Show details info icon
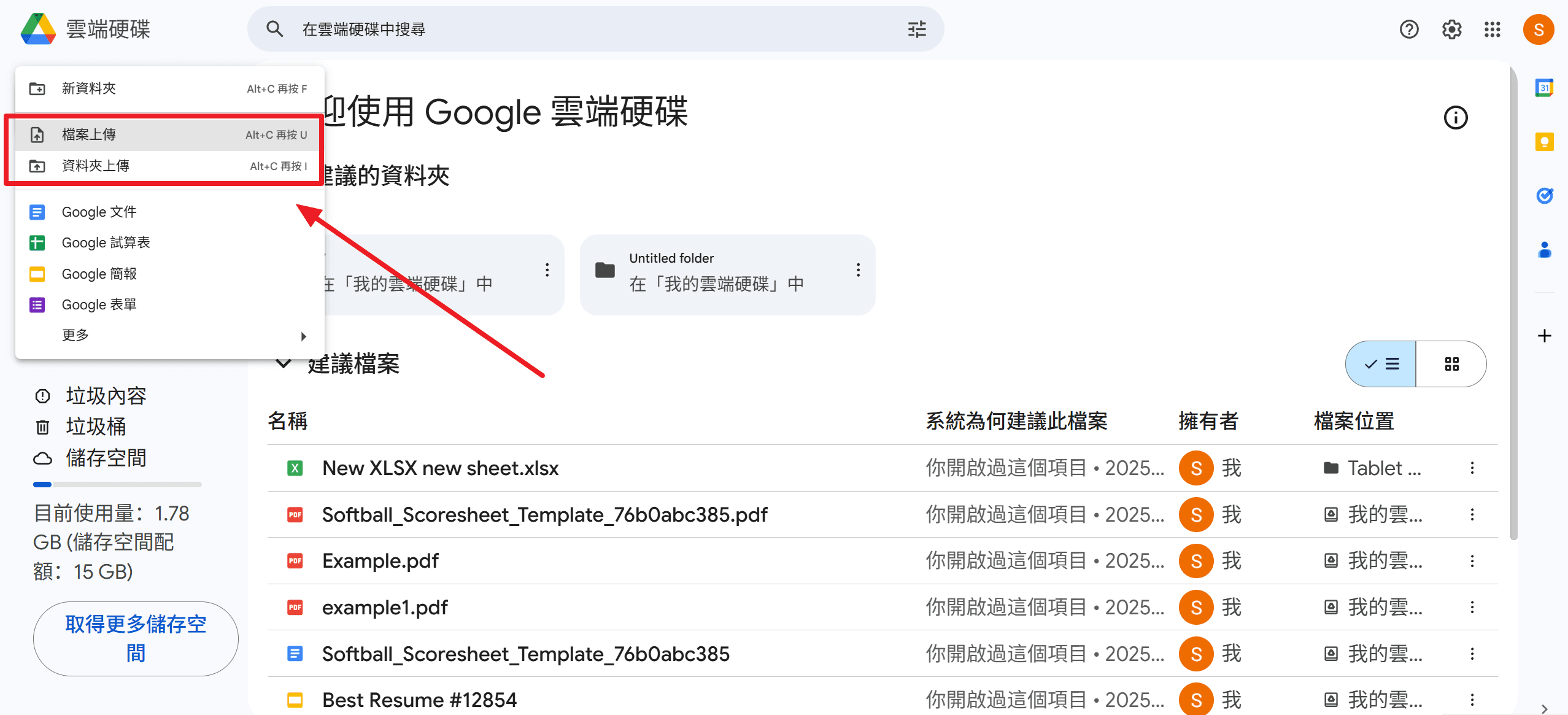Viewport: 1568px width, 715px height. pos(1456,117)
